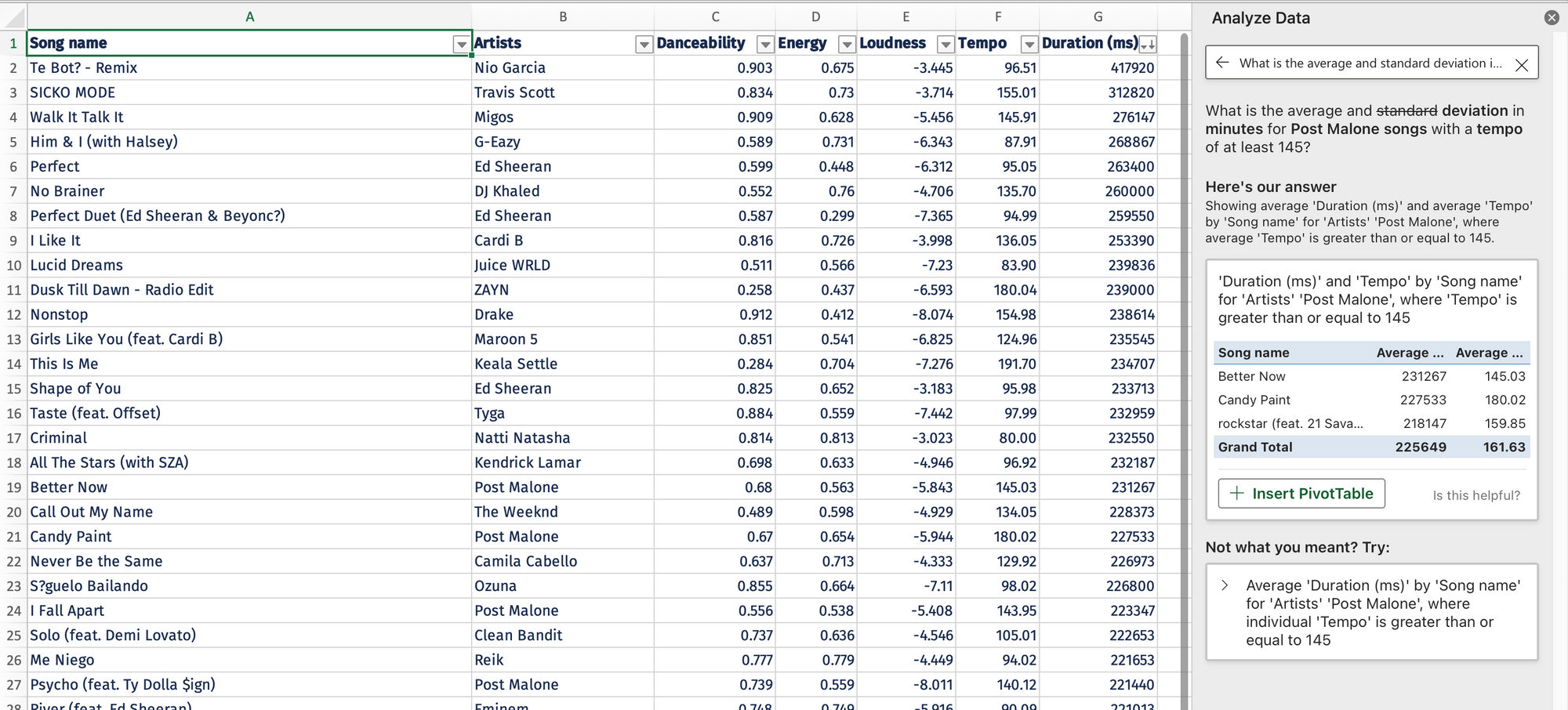This screenshot has height=710, width=1568.
Task: Select the tempo cell showing 191.70
Action: pyautogui.click(x=998, y=364)
